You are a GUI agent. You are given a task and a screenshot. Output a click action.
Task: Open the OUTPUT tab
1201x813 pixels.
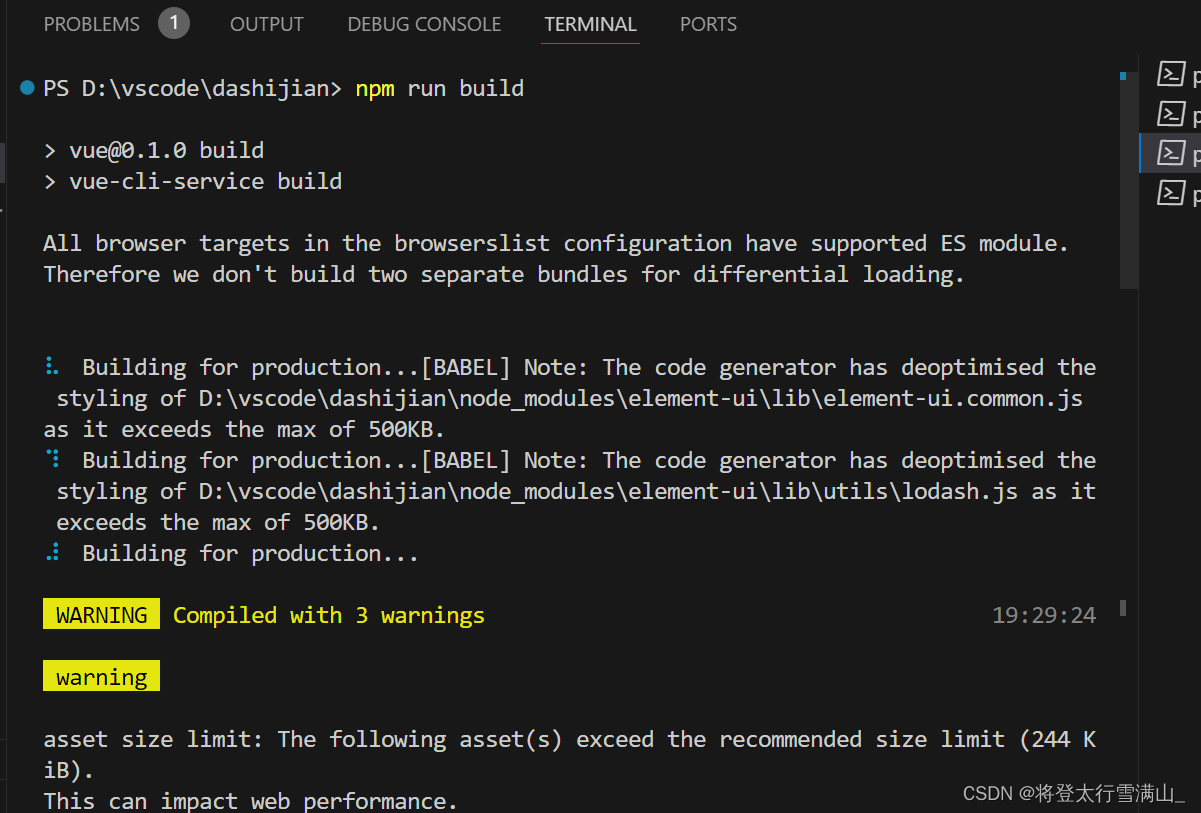point(267,24)
